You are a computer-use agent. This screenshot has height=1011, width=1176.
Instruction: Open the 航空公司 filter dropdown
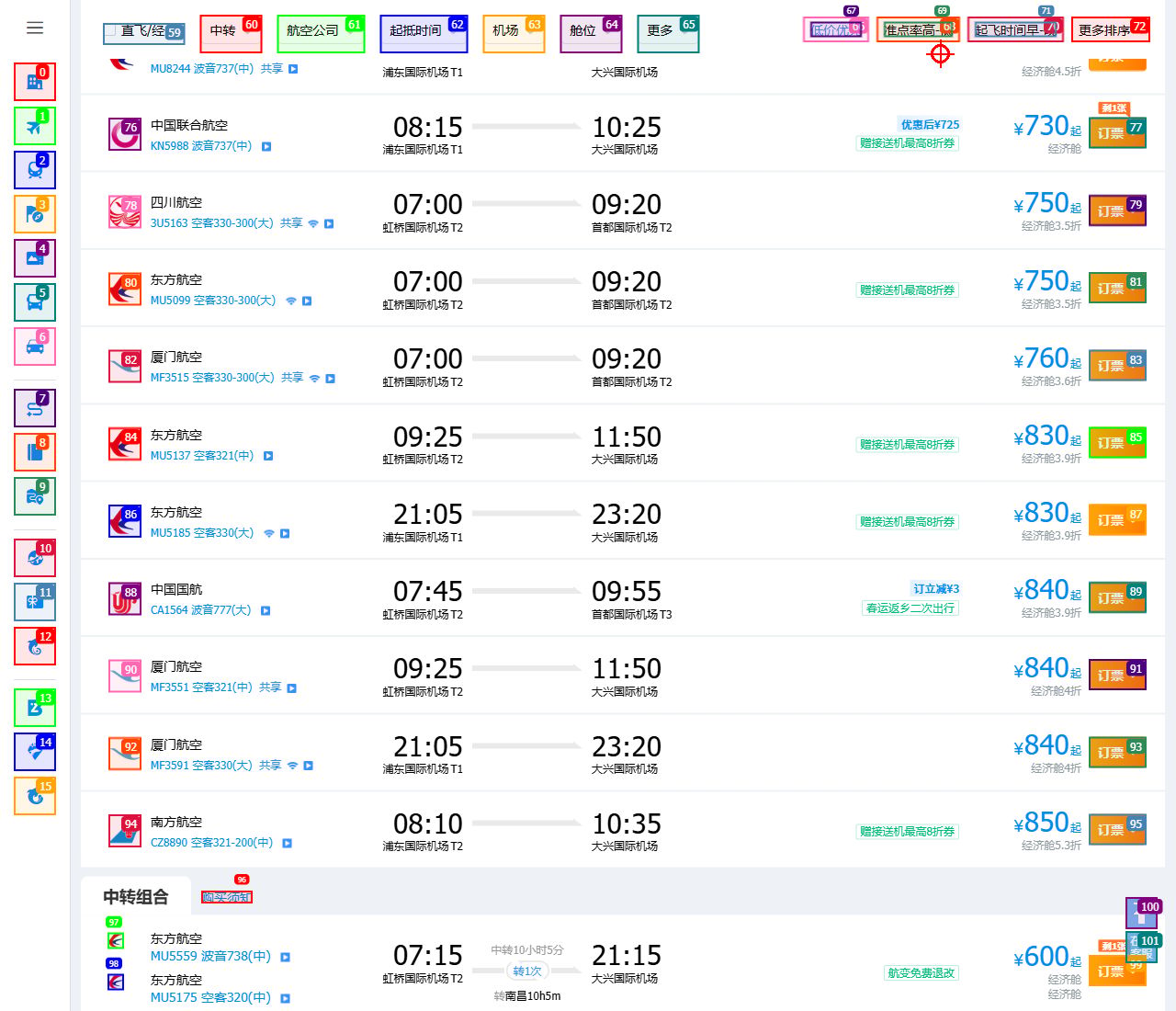pos(321,34)
